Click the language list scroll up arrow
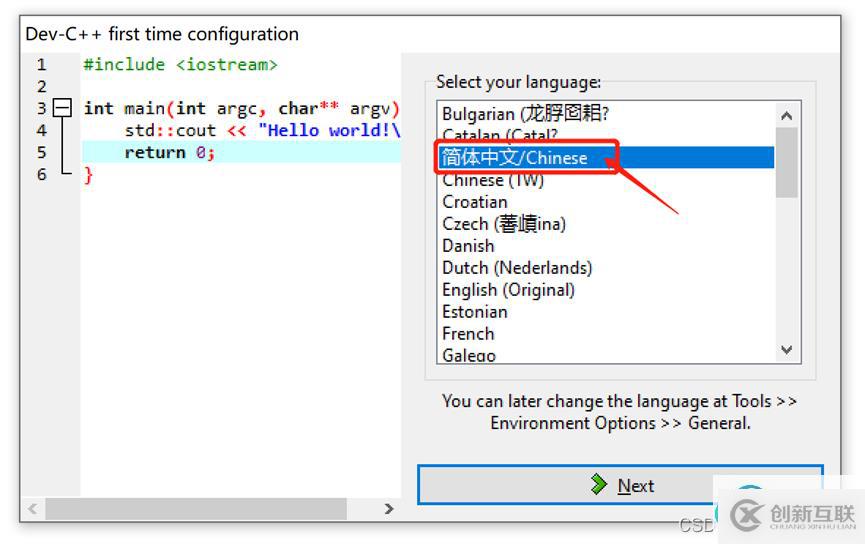Screen dimensions: 865x544 [x=787, y=115]
